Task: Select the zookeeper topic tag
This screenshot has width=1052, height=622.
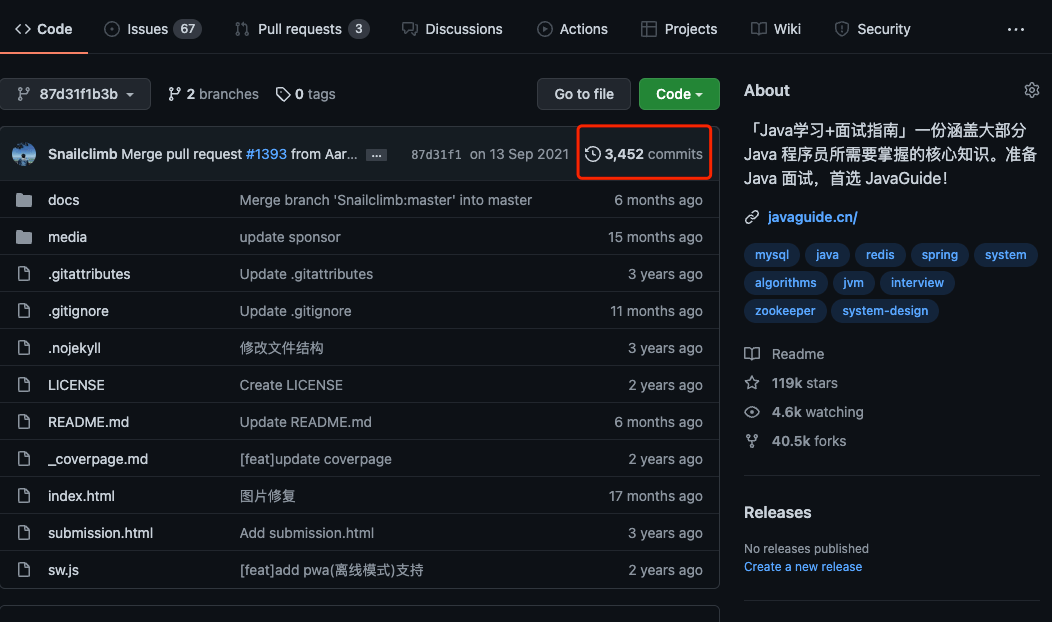Action: click(x=785, y=311)
